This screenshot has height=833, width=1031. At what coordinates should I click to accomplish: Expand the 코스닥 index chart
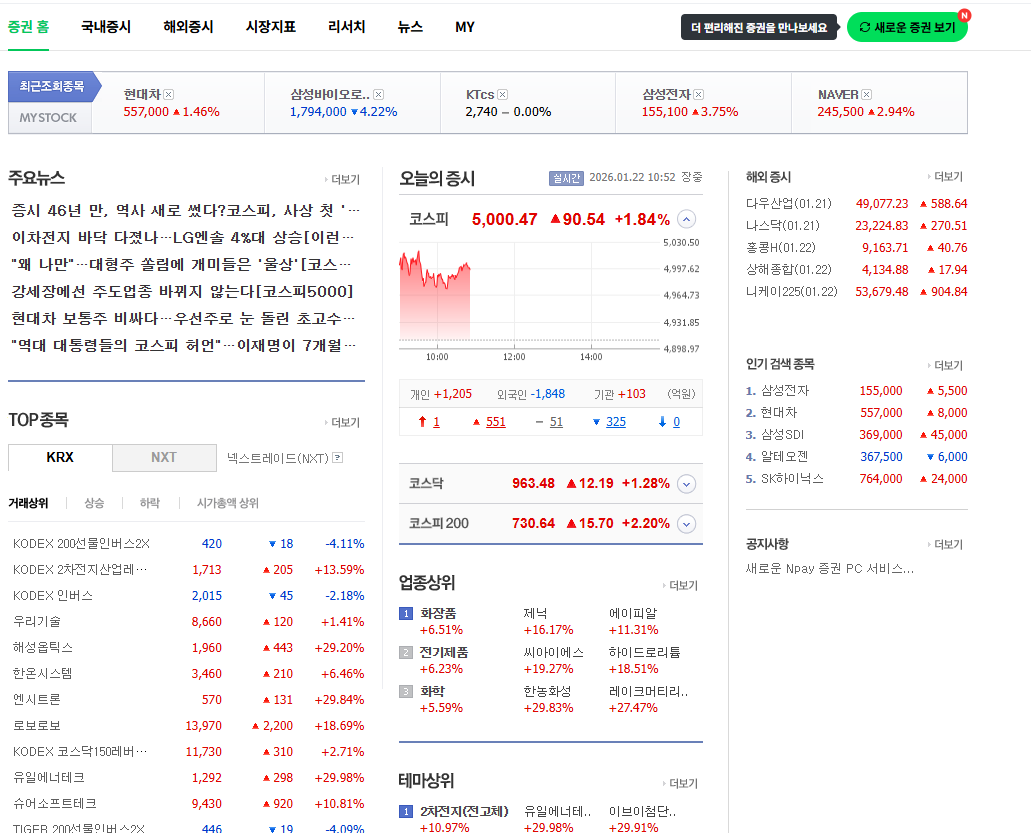[686, 484]
